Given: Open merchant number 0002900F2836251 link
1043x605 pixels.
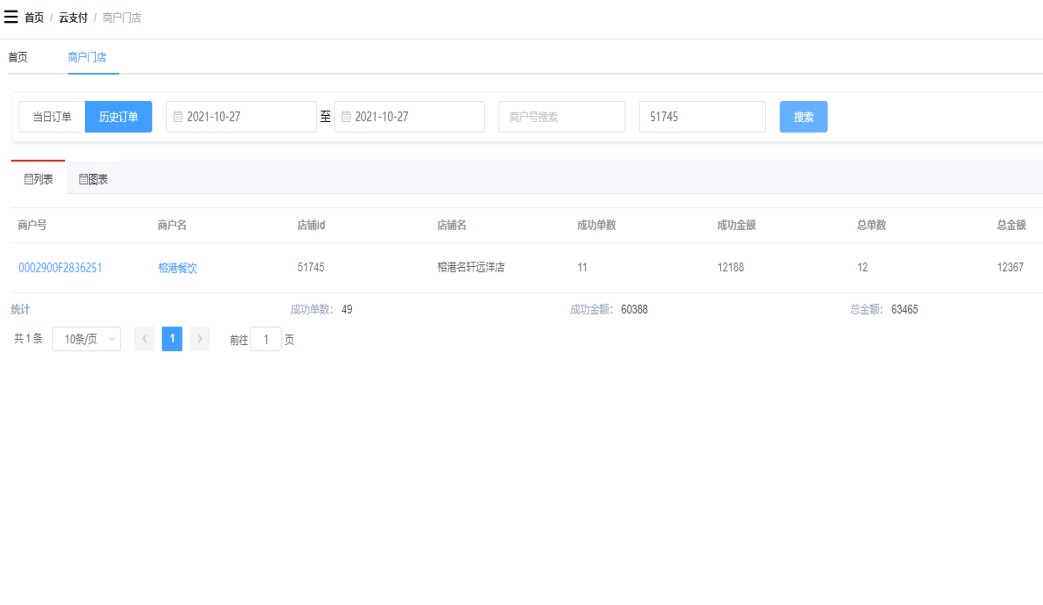Looking at the screenshot, I should [x=60, y=268].
